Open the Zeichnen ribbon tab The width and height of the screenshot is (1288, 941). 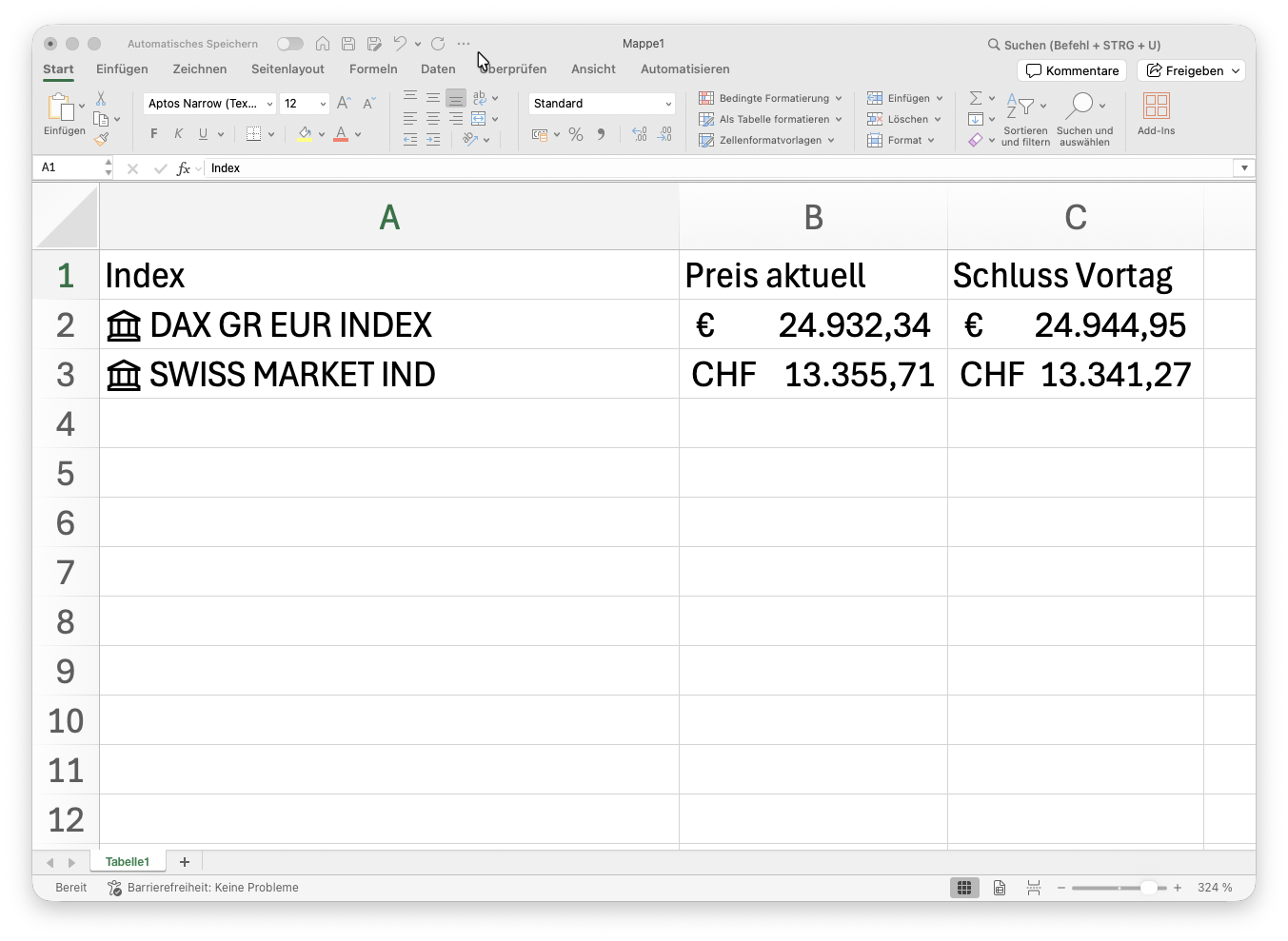click(x=200, y=69)
